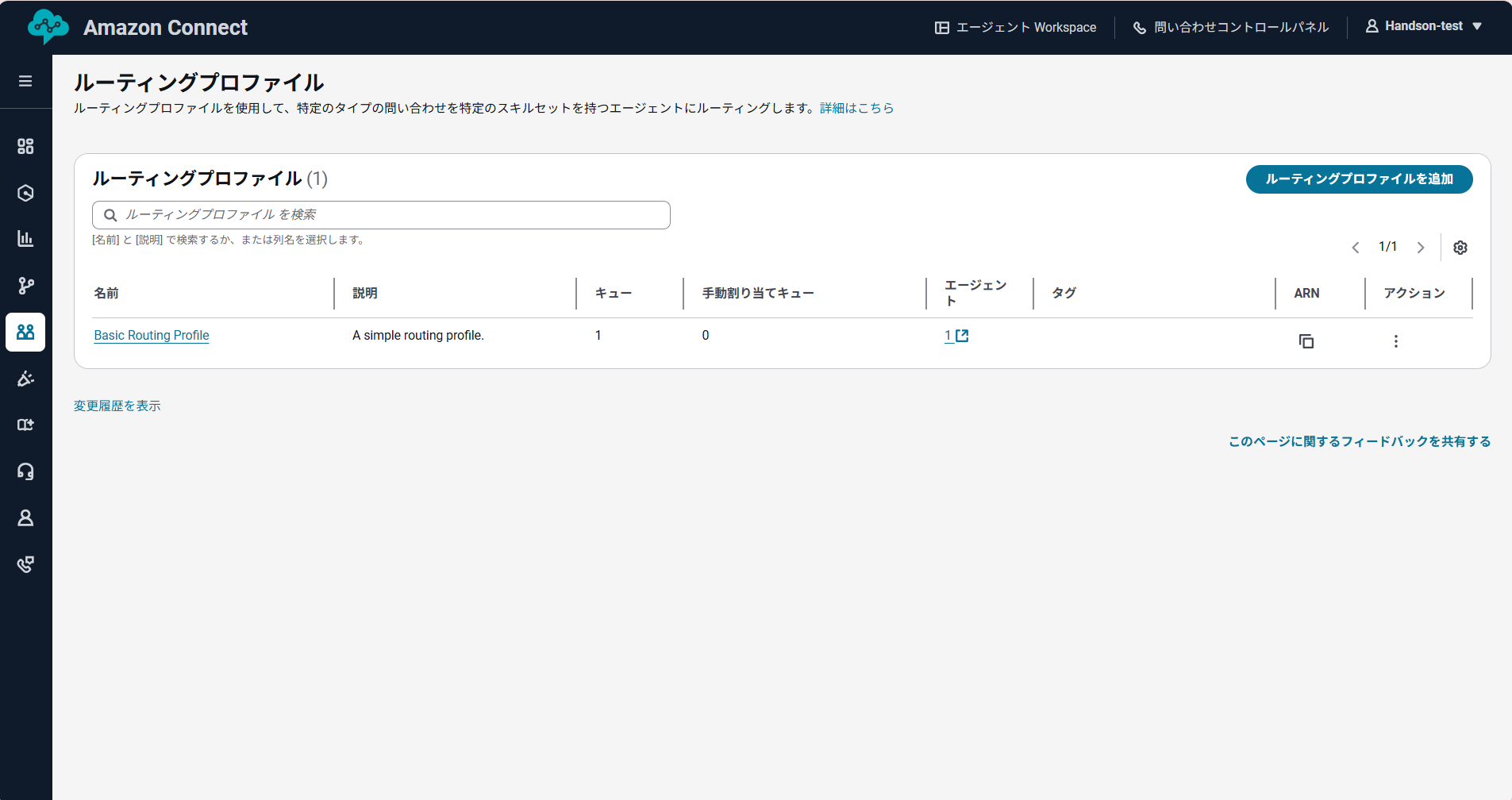The width and height of the screenshot is (1512, 800).
Task: Open the Dashboard icon in sidebar
Action: 26,146
